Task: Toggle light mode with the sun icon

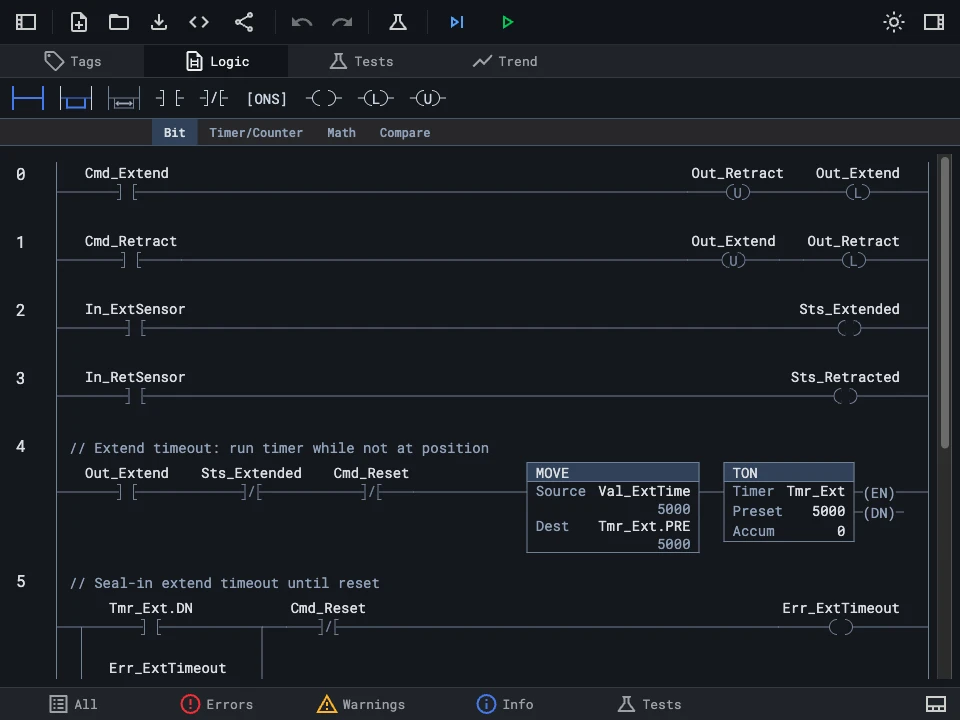Action: pyautogui.click(x=893, y=22)
